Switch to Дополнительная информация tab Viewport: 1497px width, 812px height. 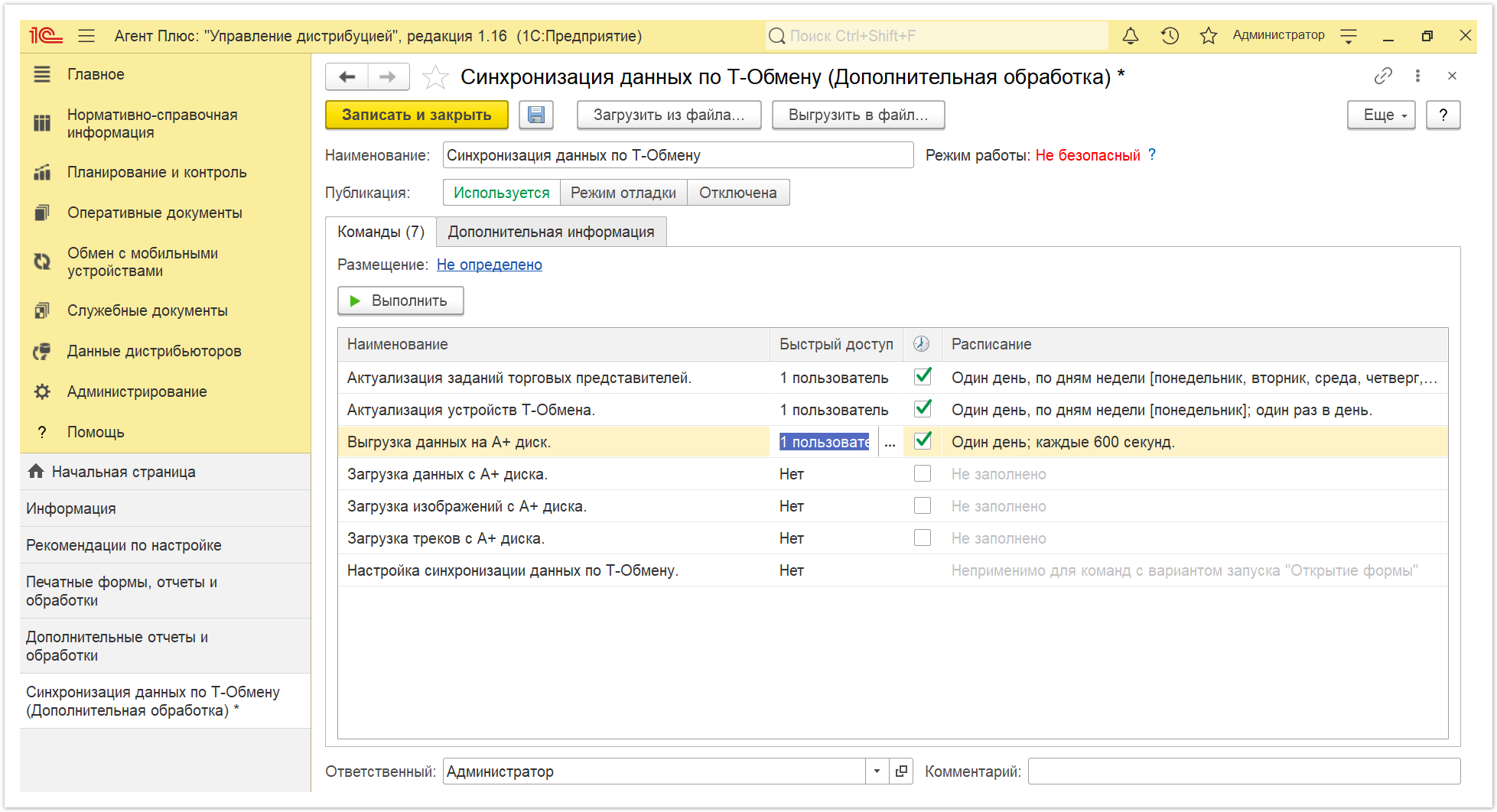click(x=552, y=232)
